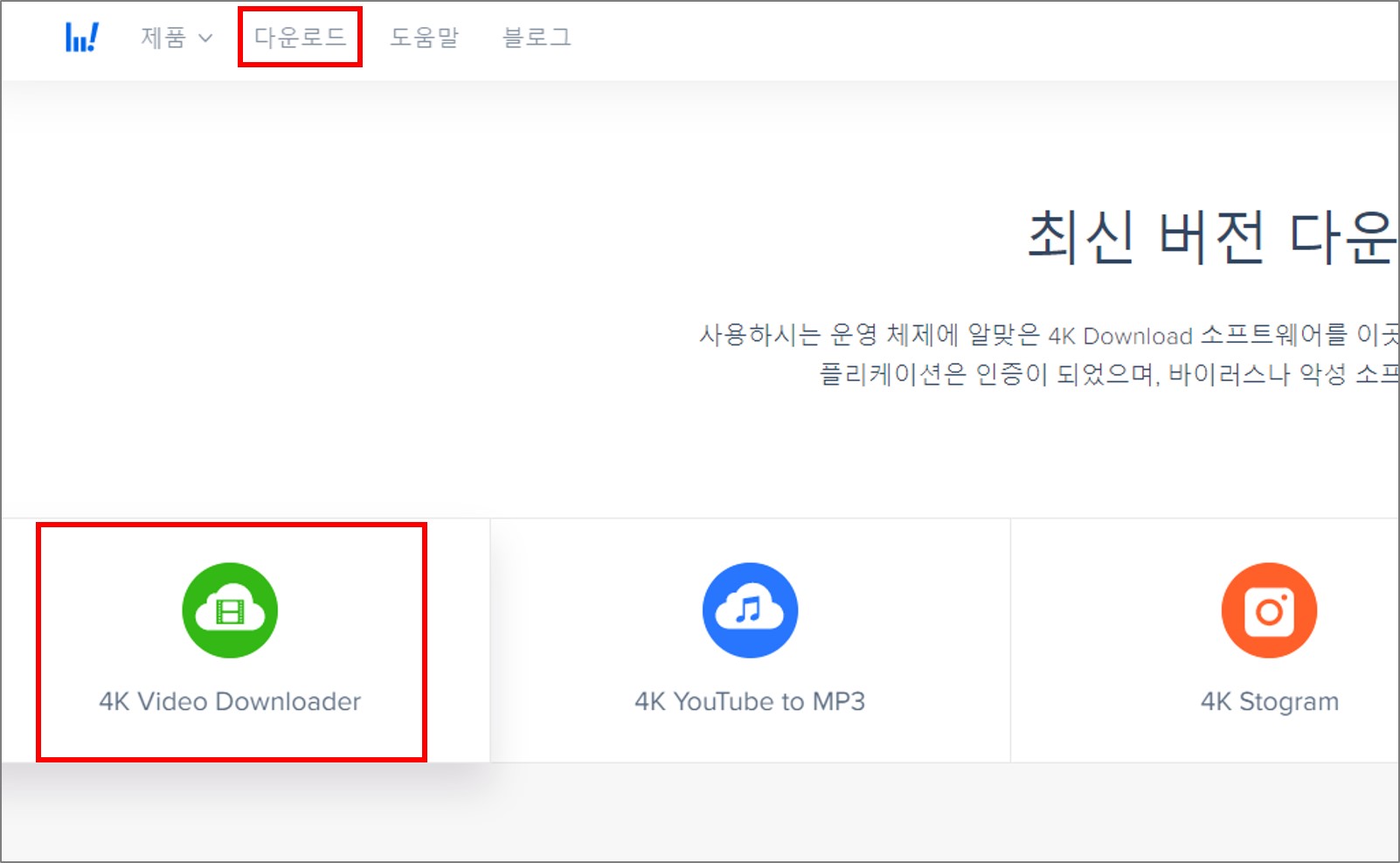
Task: Select the 4K Stogram label
Action: (1270, 702)
